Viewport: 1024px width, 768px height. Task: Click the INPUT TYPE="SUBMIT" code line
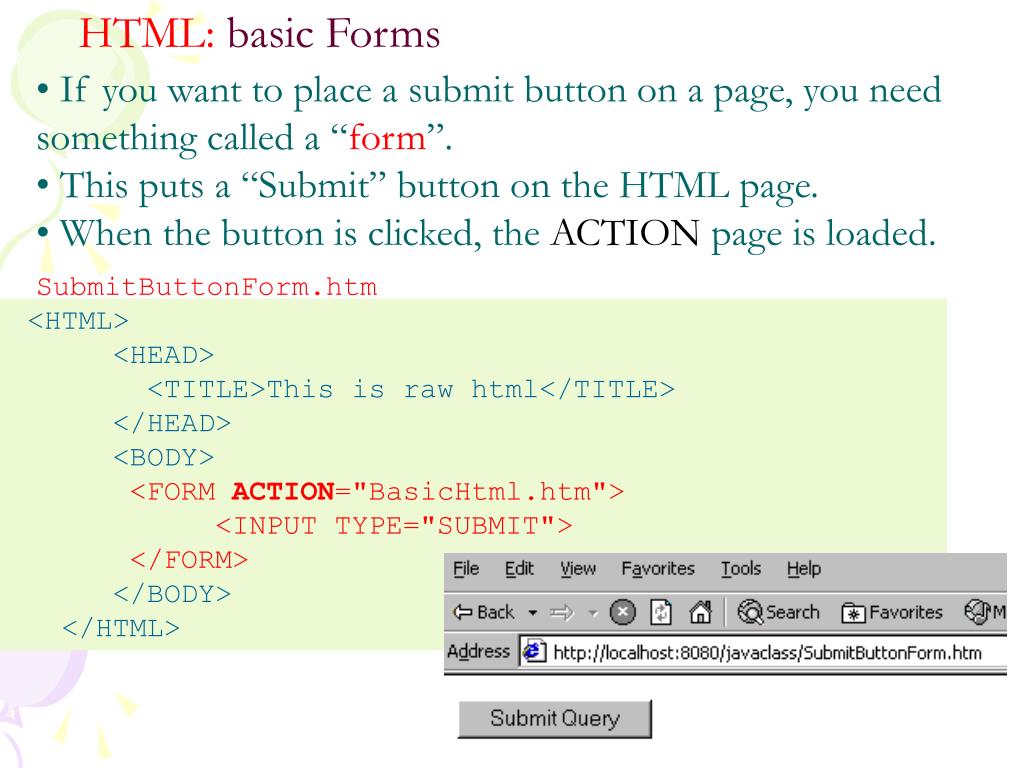394,526
